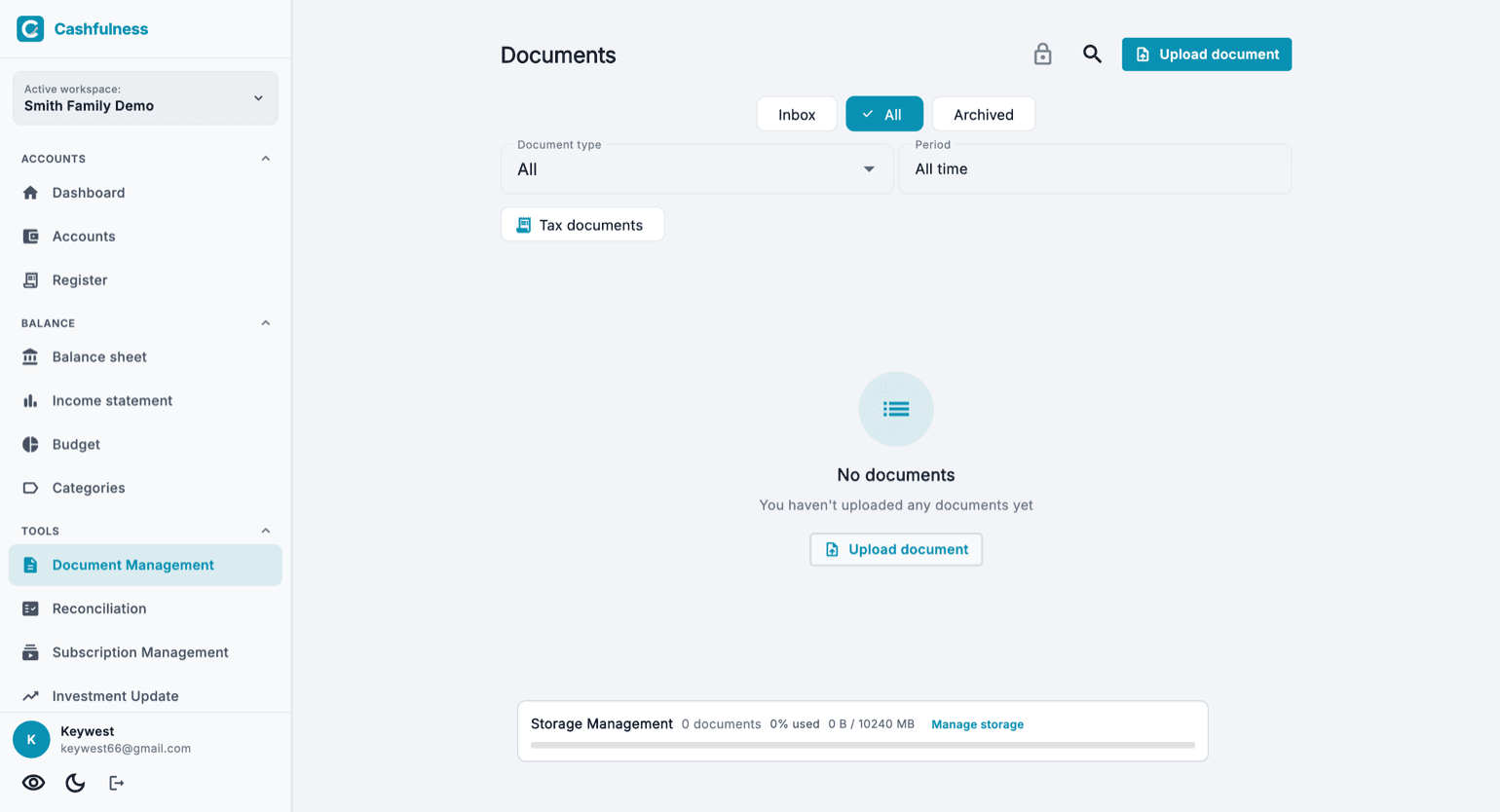
Task: Click the Subscription Management icon
Action: coord(30,652)
